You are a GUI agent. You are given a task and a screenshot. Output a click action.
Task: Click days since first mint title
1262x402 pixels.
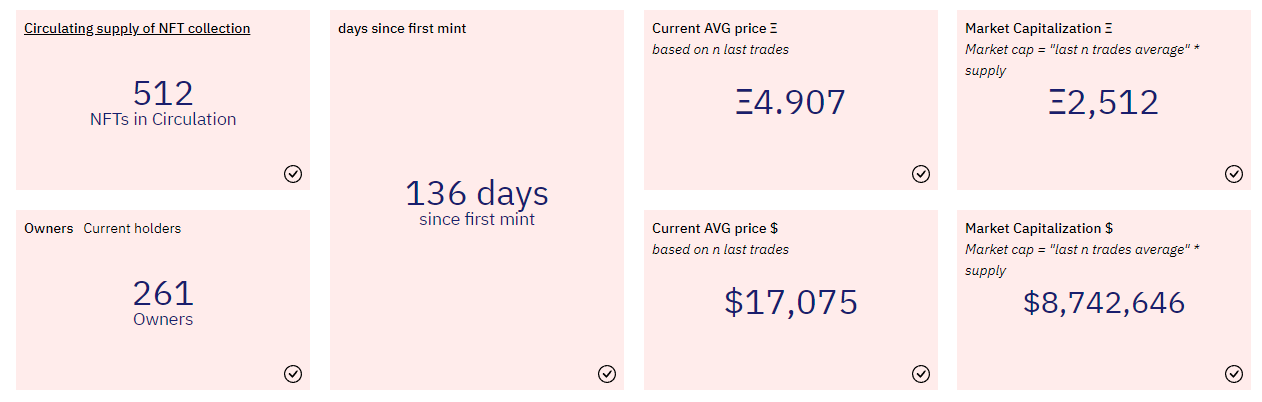(x=402, y=28)
